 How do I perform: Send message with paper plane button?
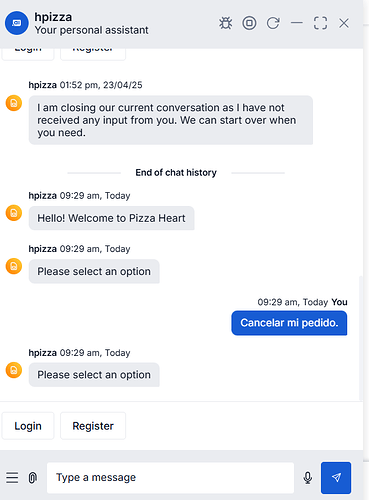[336, 478]
